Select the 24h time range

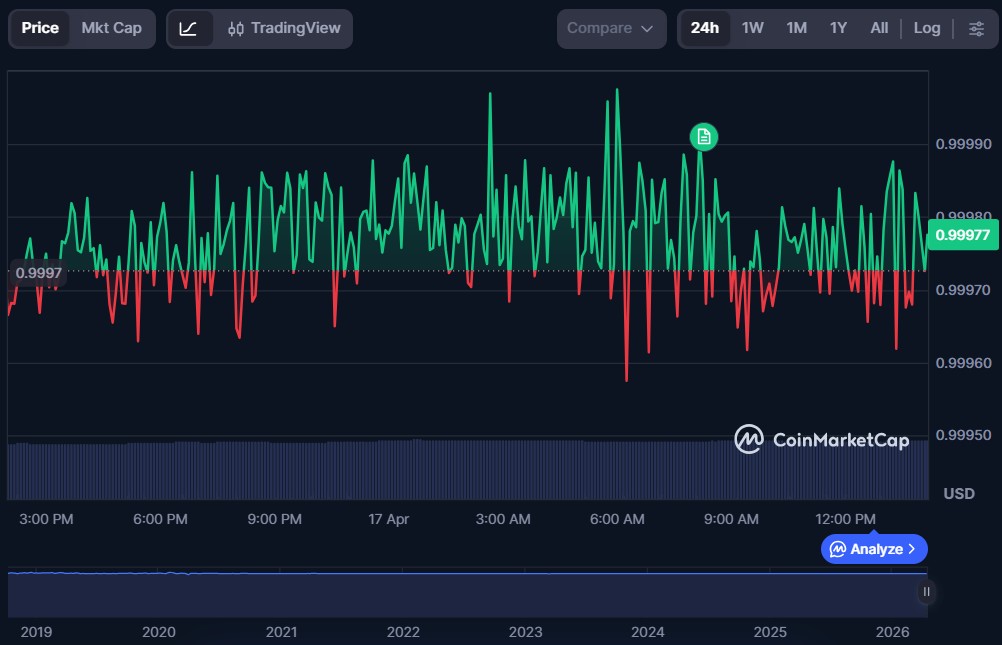704,28
